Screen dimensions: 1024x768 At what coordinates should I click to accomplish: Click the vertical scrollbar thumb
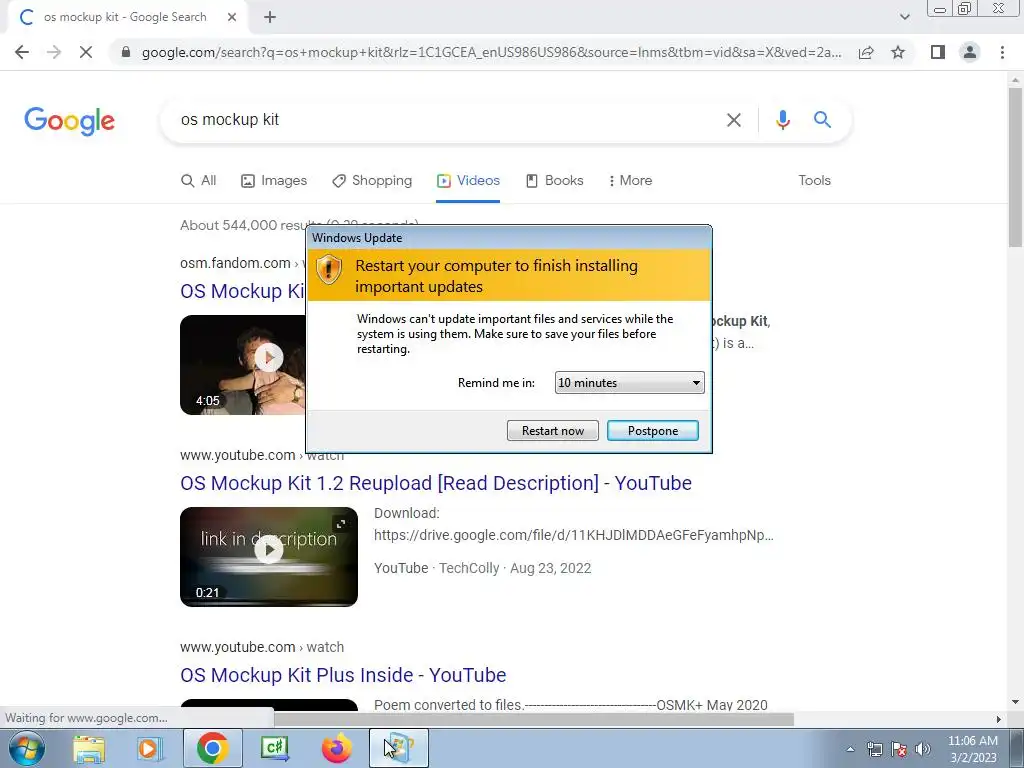[x=1015, y=167]
